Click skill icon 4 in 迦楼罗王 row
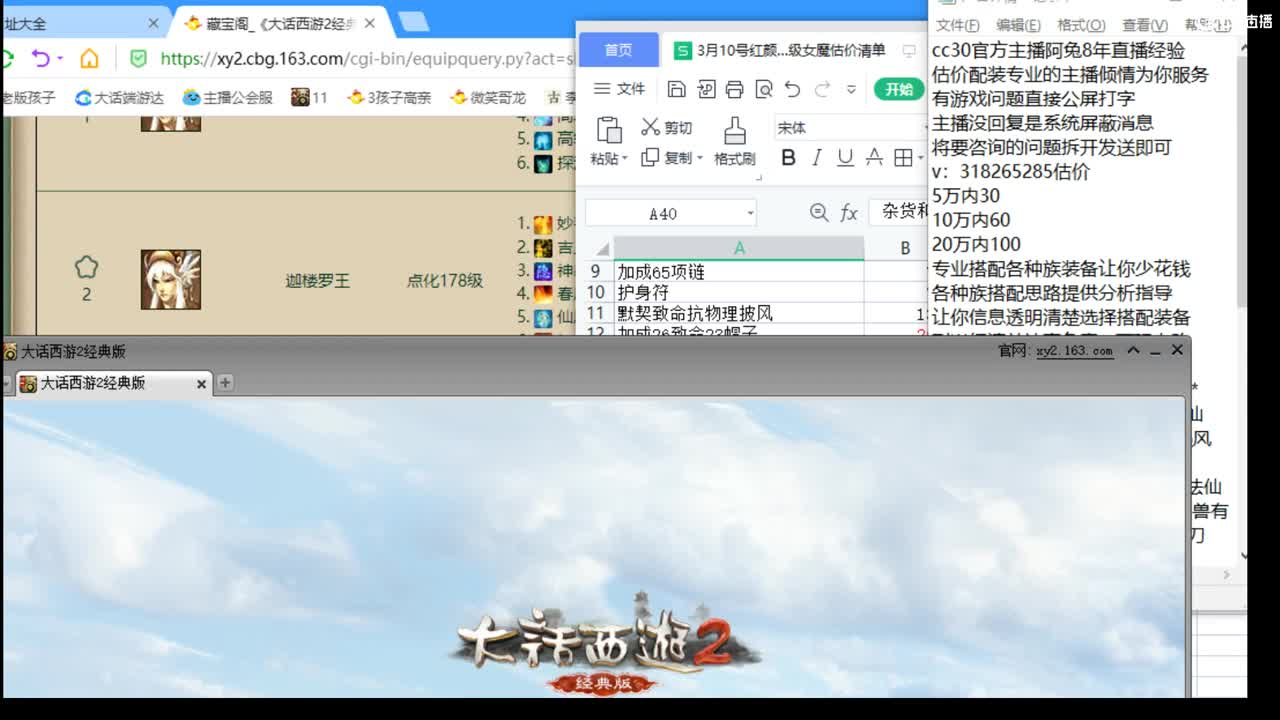This screenshot has width=1280, height=720. [543, 294]
